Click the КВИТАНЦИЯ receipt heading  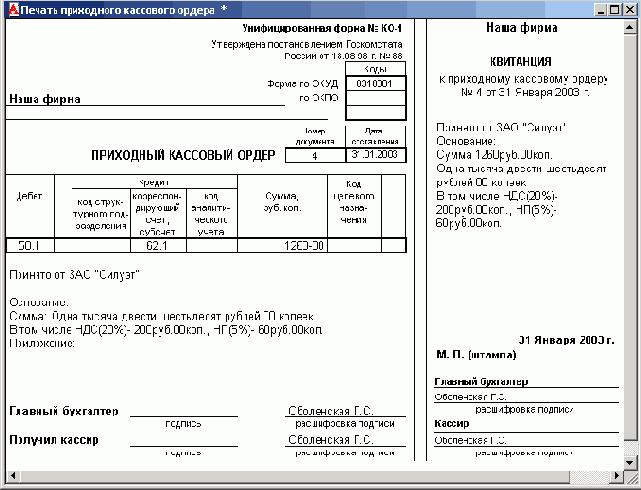520,61
